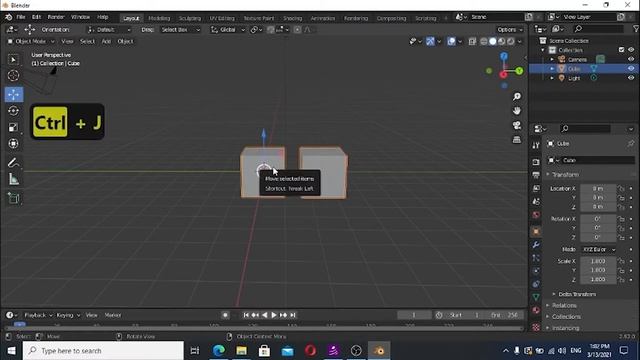Image resolution: width=640 pixels, height=360 pixels.
Task: Open the Object Data properties tab
Action: click(x=536, y=297)
